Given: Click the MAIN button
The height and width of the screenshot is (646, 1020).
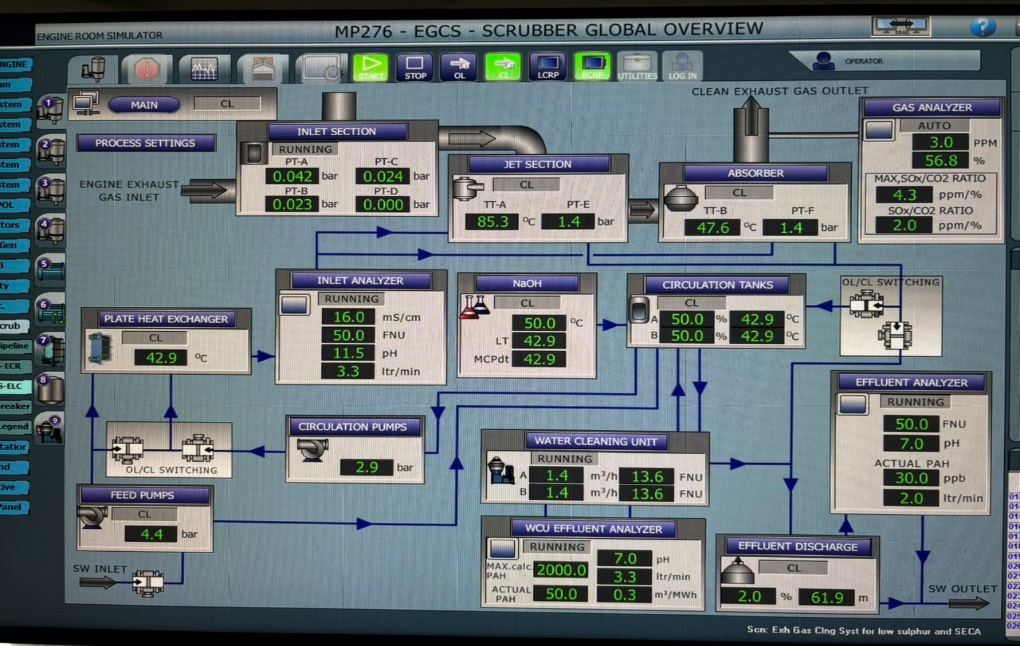Looking at the screenshot, I should point(144,104).
